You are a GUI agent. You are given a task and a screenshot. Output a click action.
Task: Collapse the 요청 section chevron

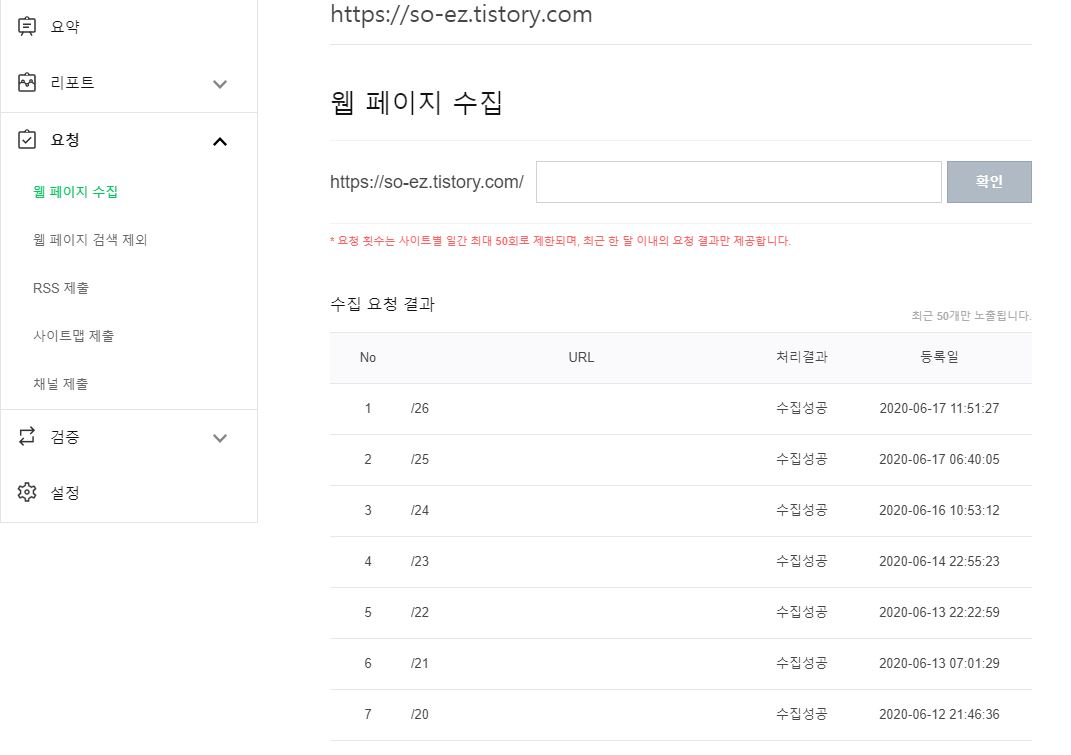(220, 141)
